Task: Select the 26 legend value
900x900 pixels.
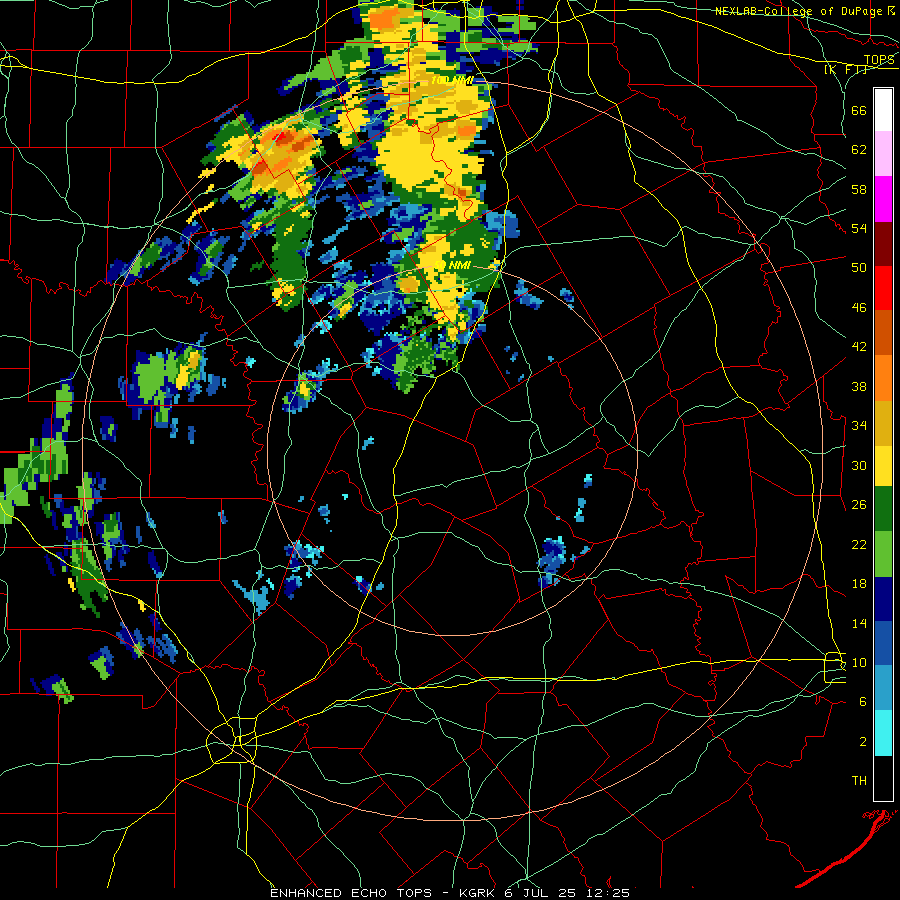Action: click(x=859, y=505)
